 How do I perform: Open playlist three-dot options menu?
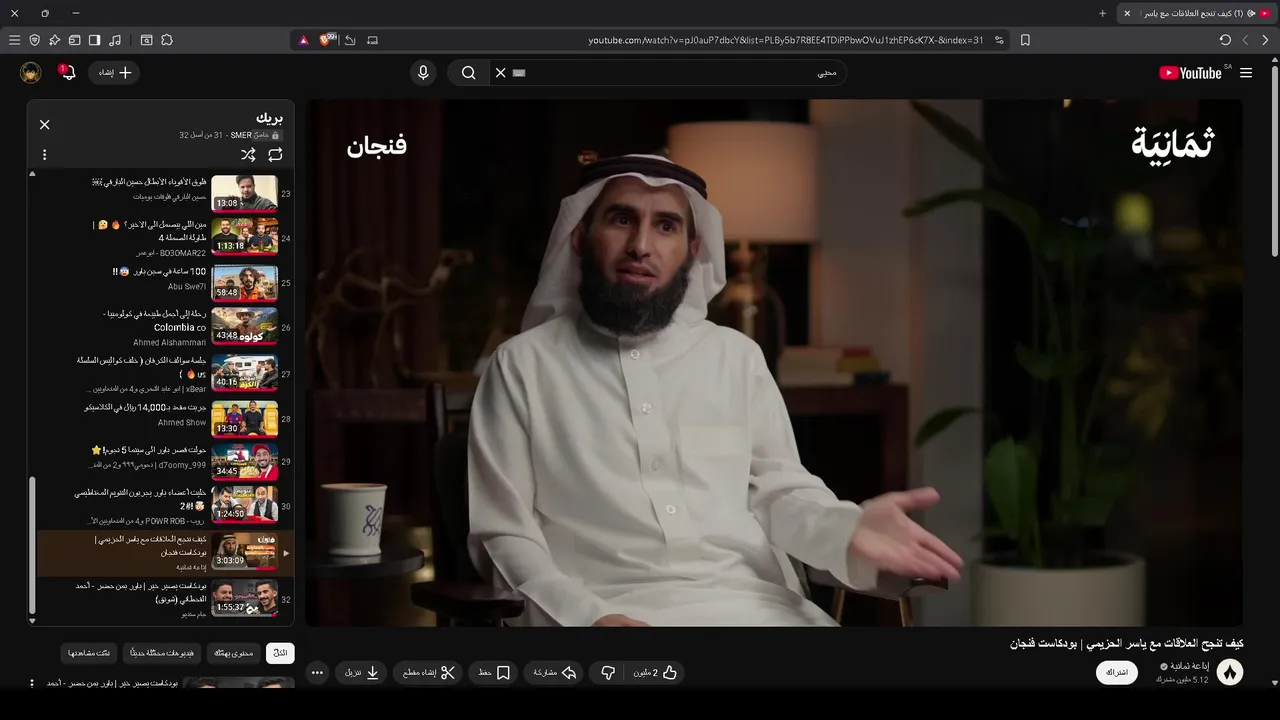[44, 155]
